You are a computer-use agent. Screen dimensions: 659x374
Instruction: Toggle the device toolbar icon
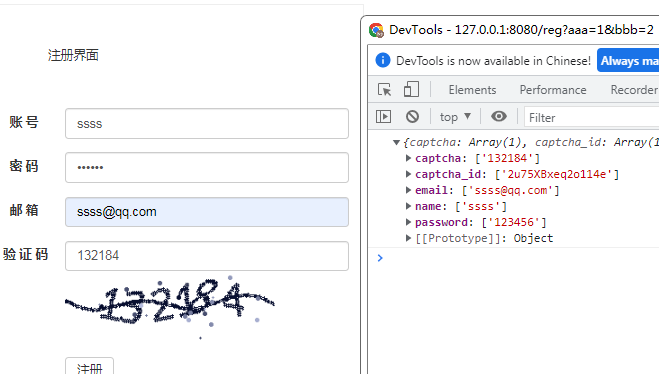[x=411, y=90]
